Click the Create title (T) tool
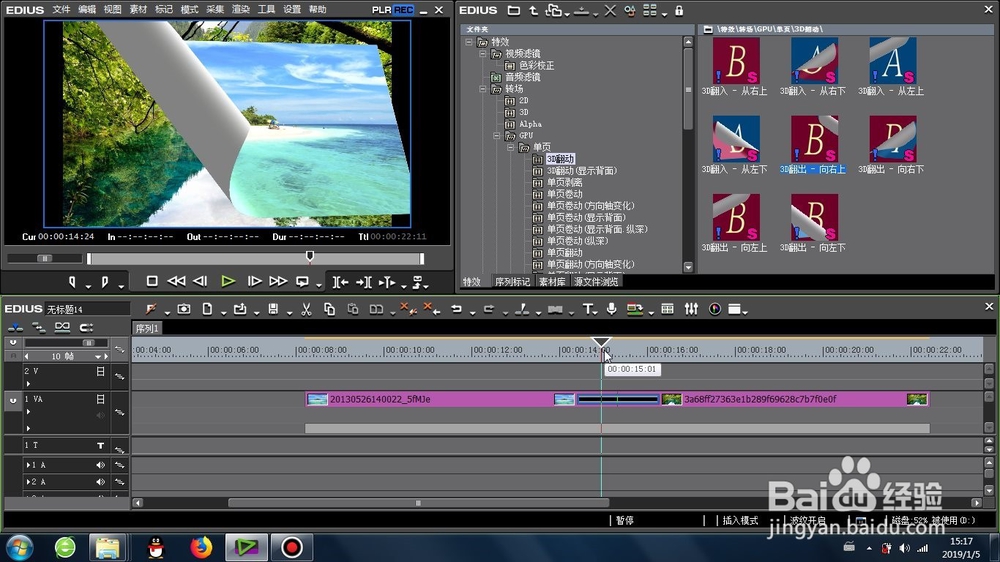Viewport: 1000px width, 562px height. point(587,309)
